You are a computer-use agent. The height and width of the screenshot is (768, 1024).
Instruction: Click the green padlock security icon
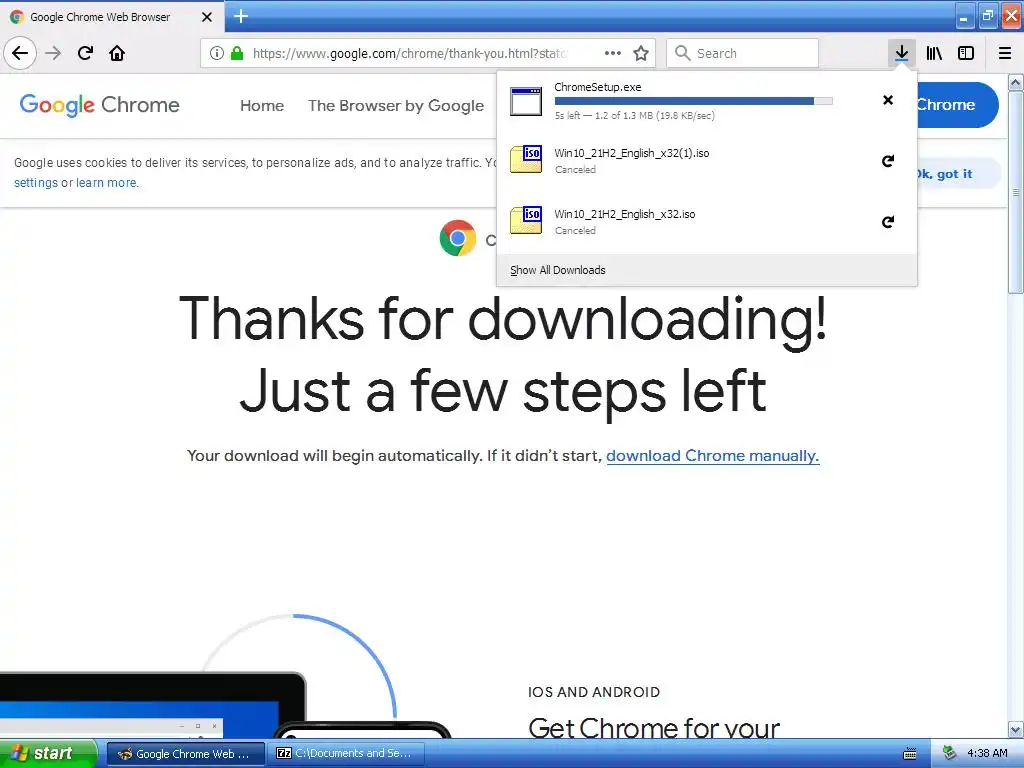(x=237, y=53)
